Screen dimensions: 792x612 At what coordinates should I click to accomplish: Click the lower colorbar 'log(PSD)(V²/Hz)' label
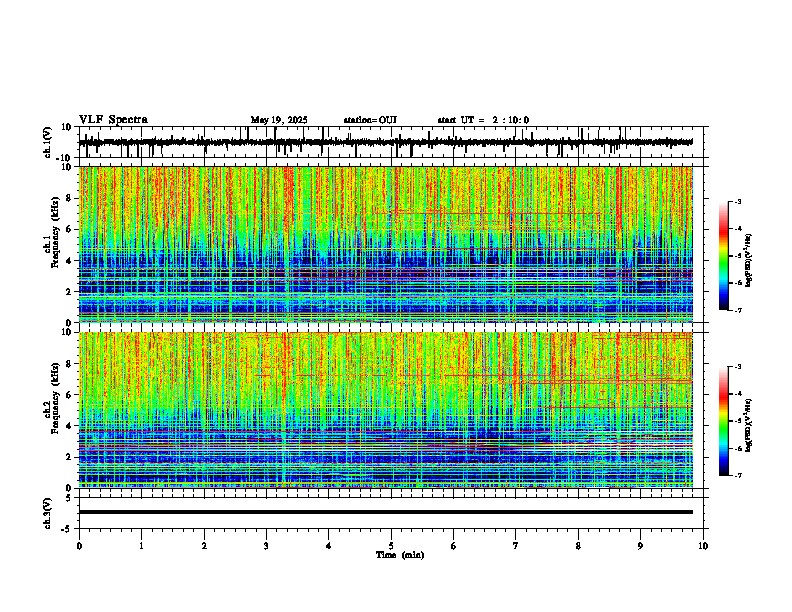pos(749,426)
